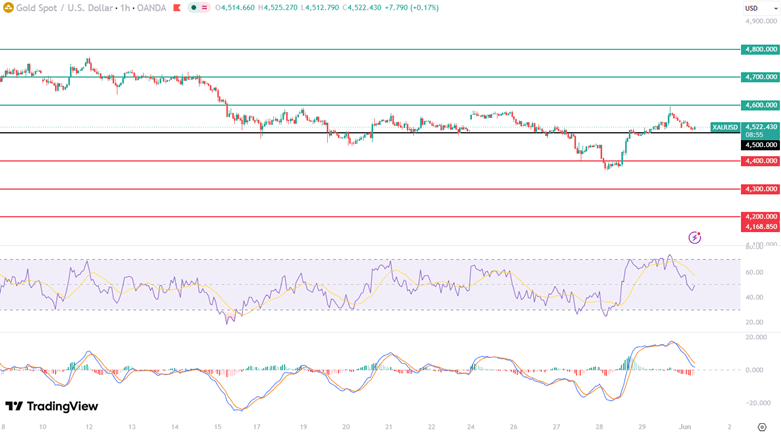The height and width of the screenshot is (435, 781).
Task: Click the Gold Spot symbol logo icon
Action: 8,8
